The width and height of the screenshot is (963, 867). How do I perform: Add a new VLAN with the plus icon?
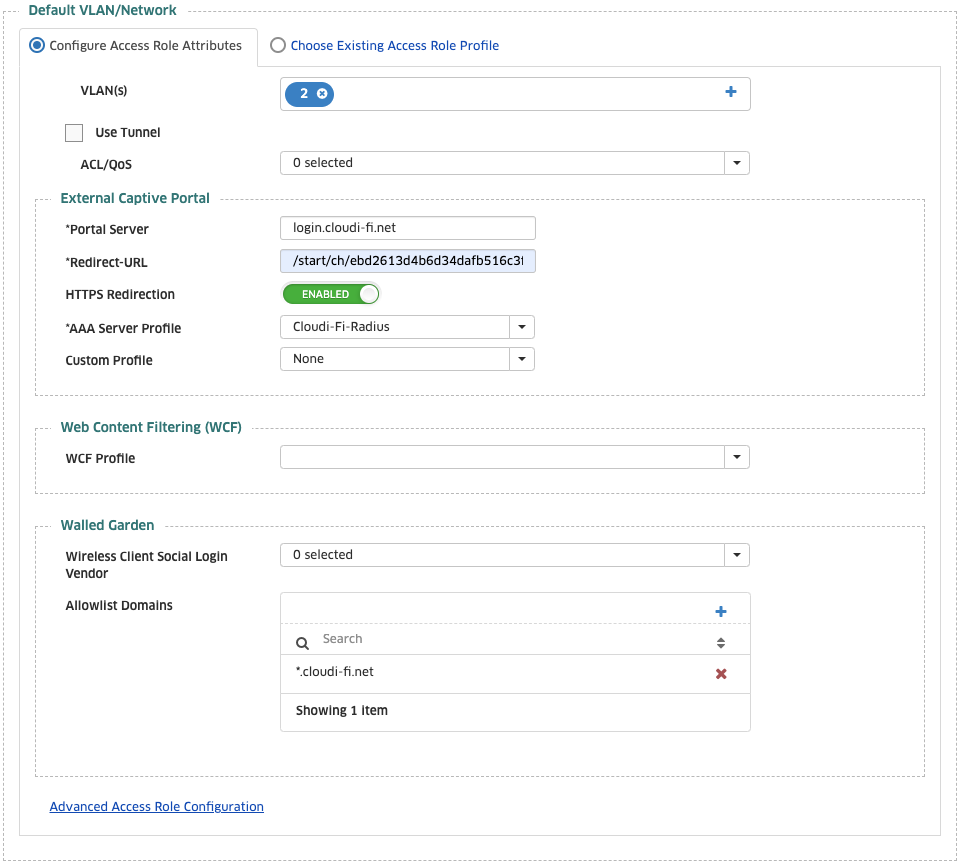point(731,92)
